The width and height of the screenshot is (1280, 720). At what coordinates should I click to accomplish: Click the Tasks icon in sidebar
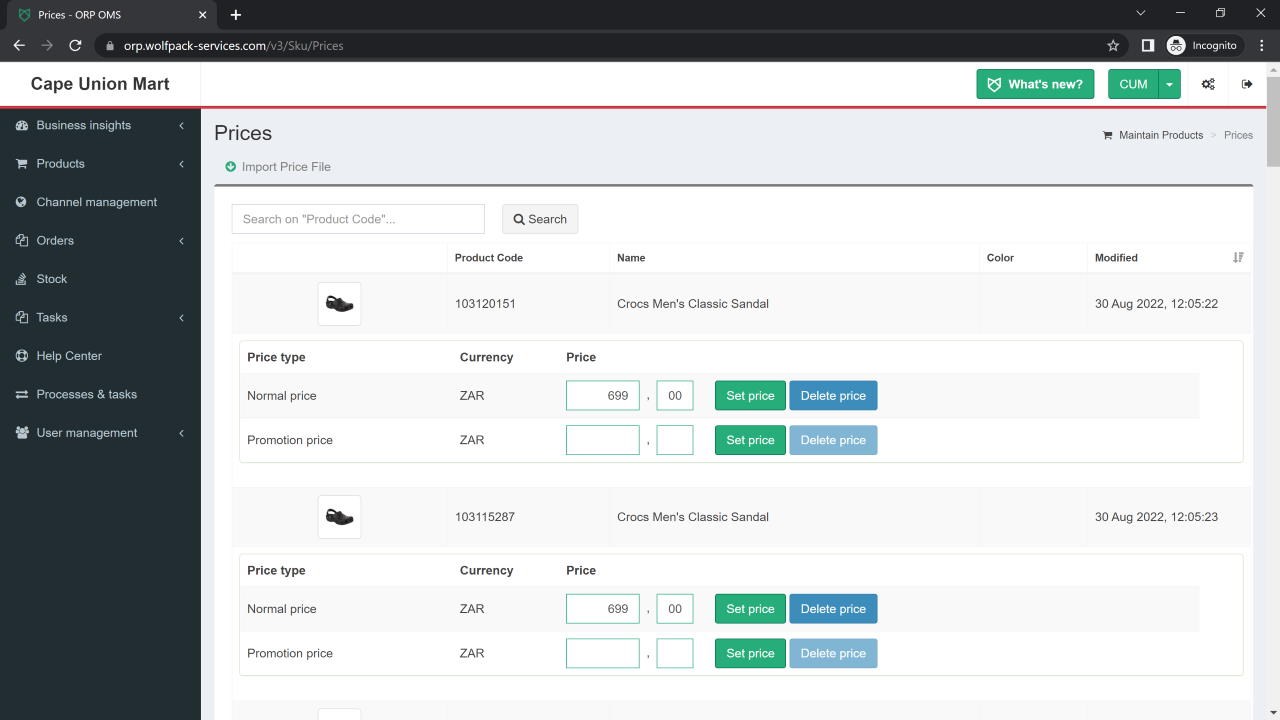point(22,318)
